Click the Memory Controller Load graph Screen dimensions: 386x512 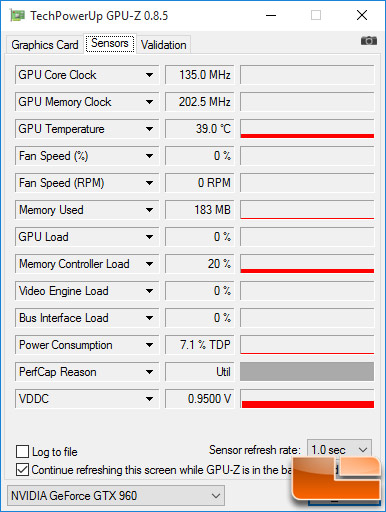coord(307,264)
